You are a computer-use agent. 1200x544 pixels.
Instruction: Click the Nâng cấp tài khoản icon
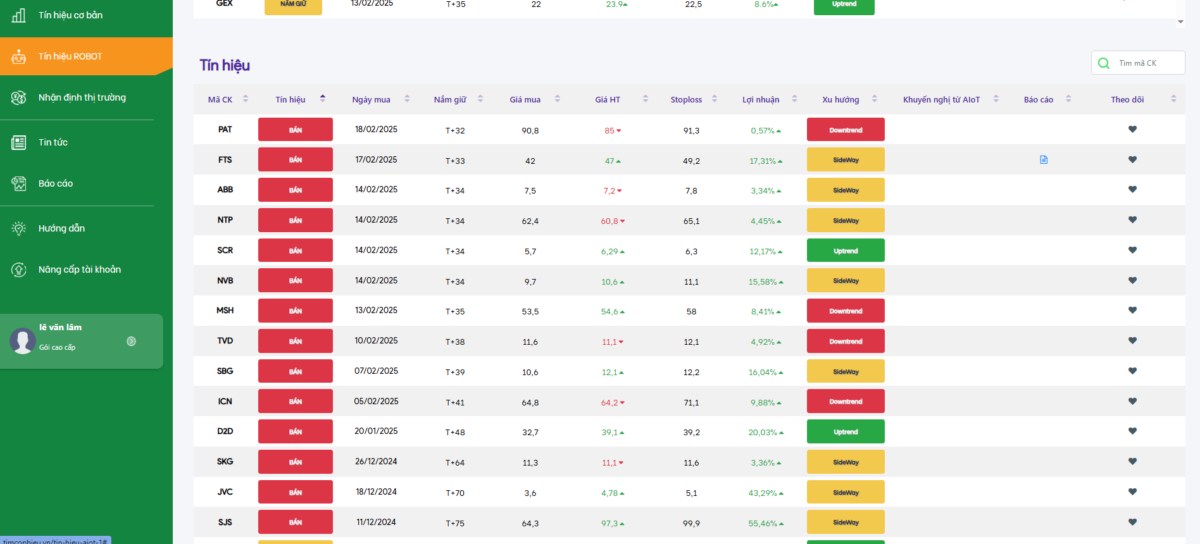pyautogui.click(x=18, y=269)
